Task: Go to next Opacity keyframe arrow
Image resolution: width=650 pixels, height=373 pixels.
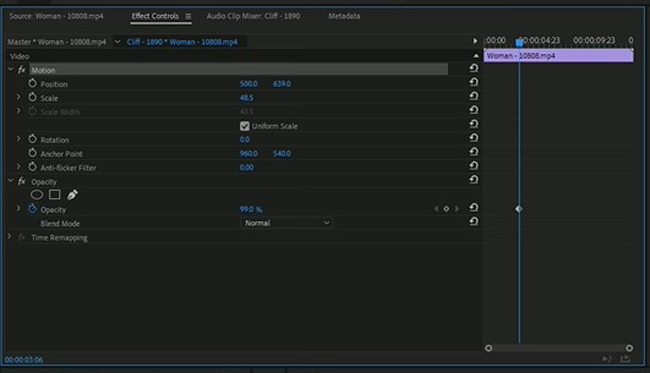Action: click(456, 209)
